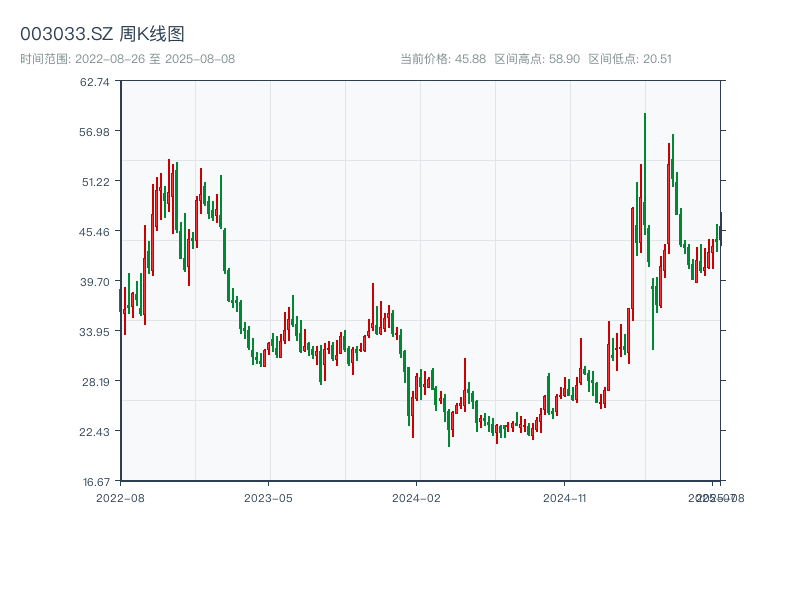800x600 pixels.
Task: Click the x-axis label 2023-05
Action: pyautogui.click(x=268, y=498)
